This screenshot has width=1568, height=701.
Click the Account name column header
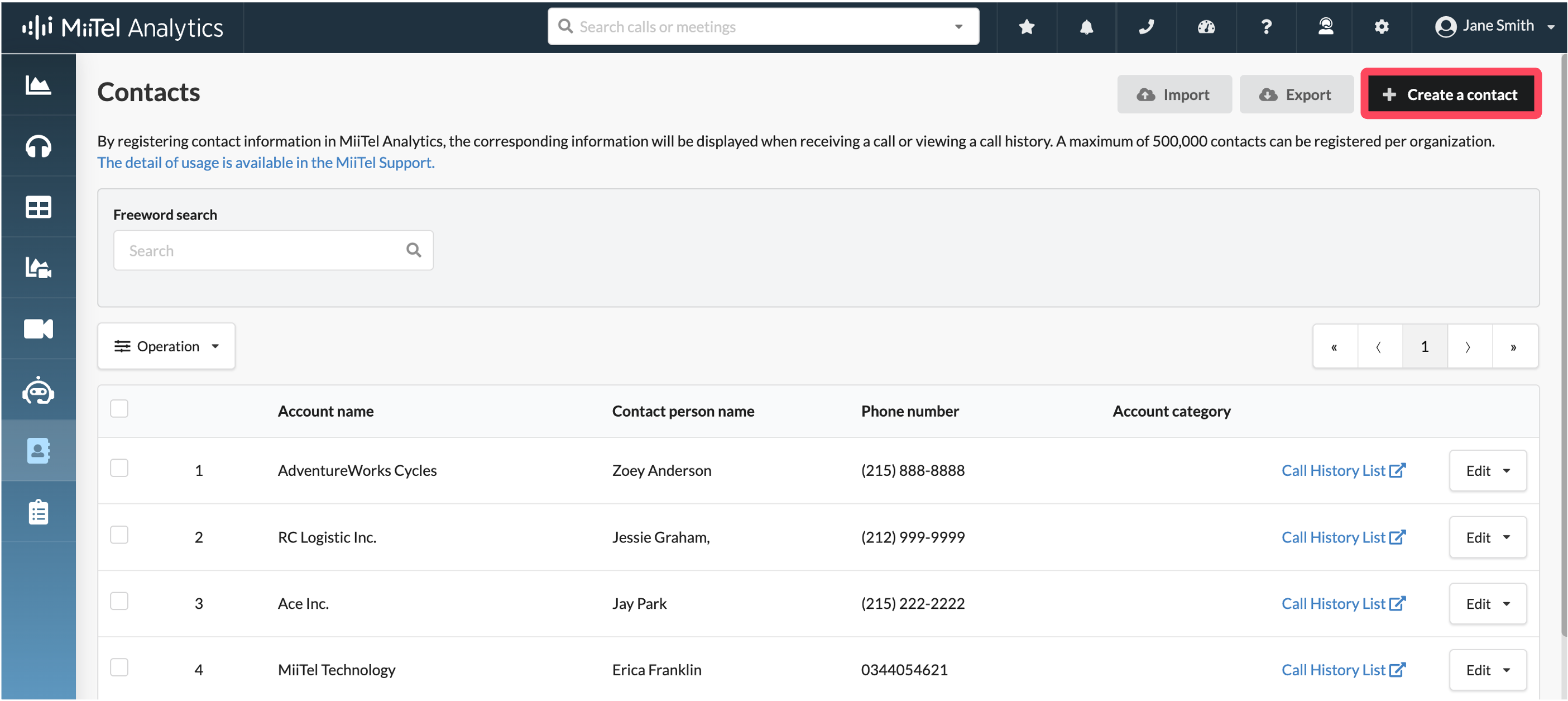coord(325,411)
